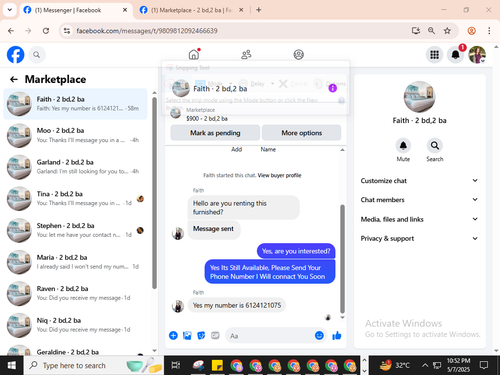Screen dimensions: 500x375
Task: Open Chrome three-dot menu
Action: [489, 31]
